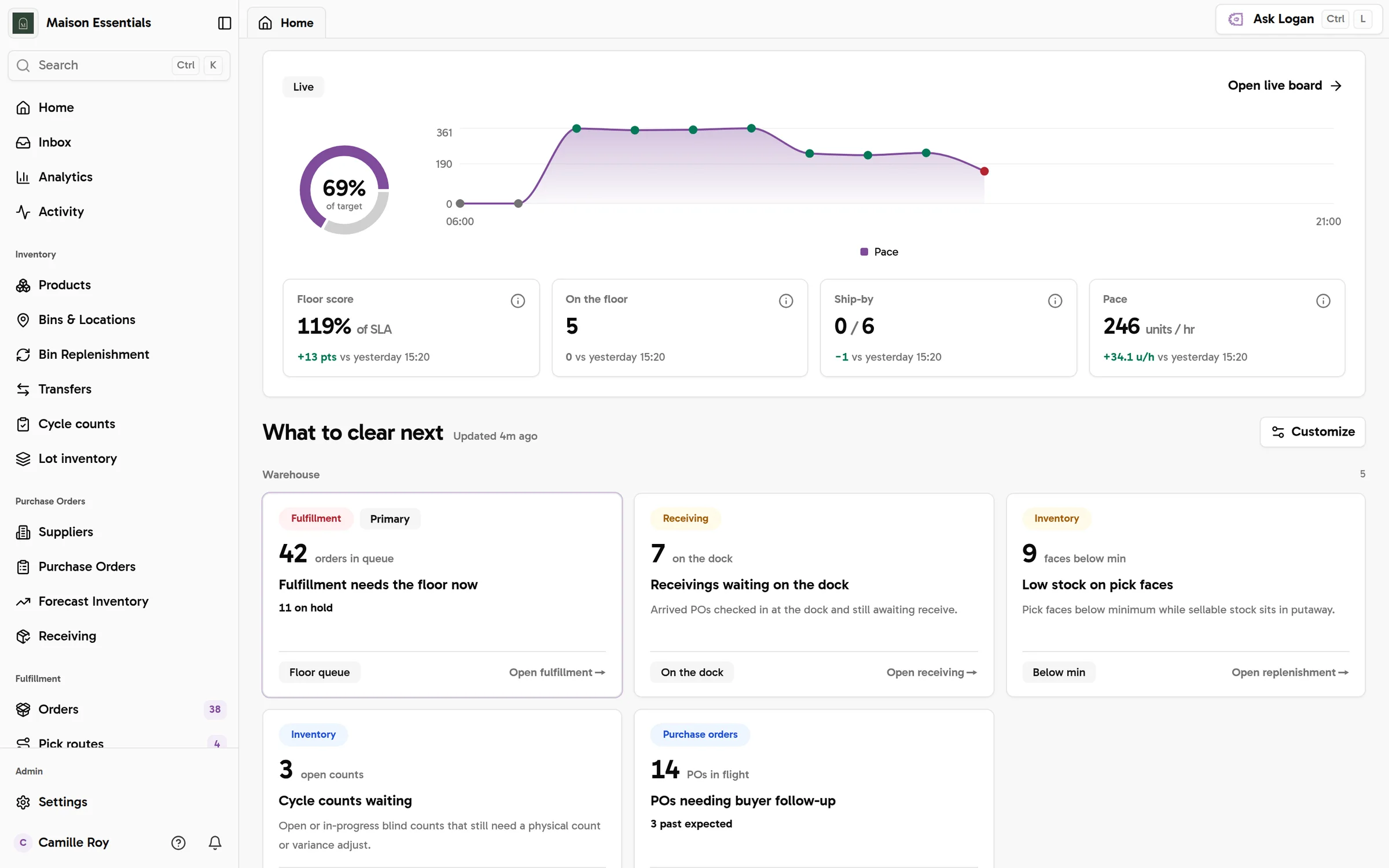
Task: Click the 69% of target progress ring
Action: tap(344, 190)
